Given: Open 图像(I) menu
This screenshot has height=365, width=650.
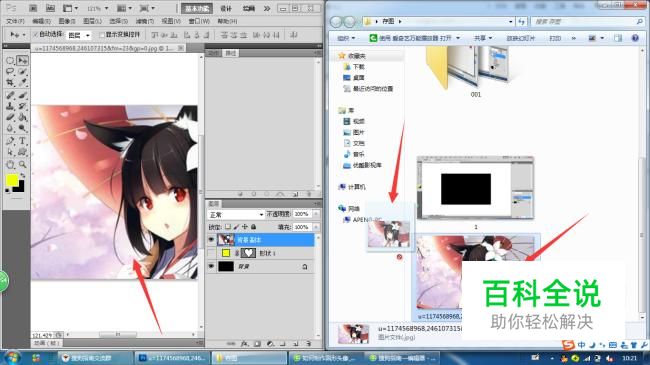Looking at the screenshot, I should pyautogui.click(x=67, y=21).
